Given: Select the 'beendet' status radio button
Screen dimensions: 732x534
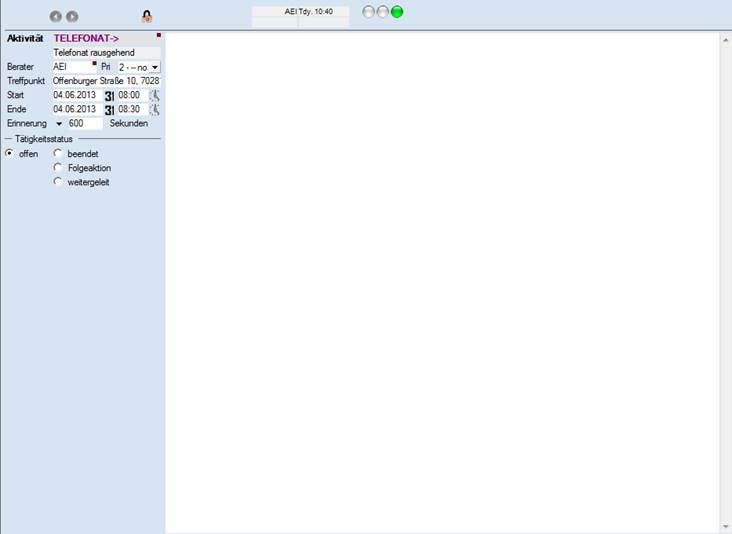Looking at the screenshot, I should tap(58, 154).
